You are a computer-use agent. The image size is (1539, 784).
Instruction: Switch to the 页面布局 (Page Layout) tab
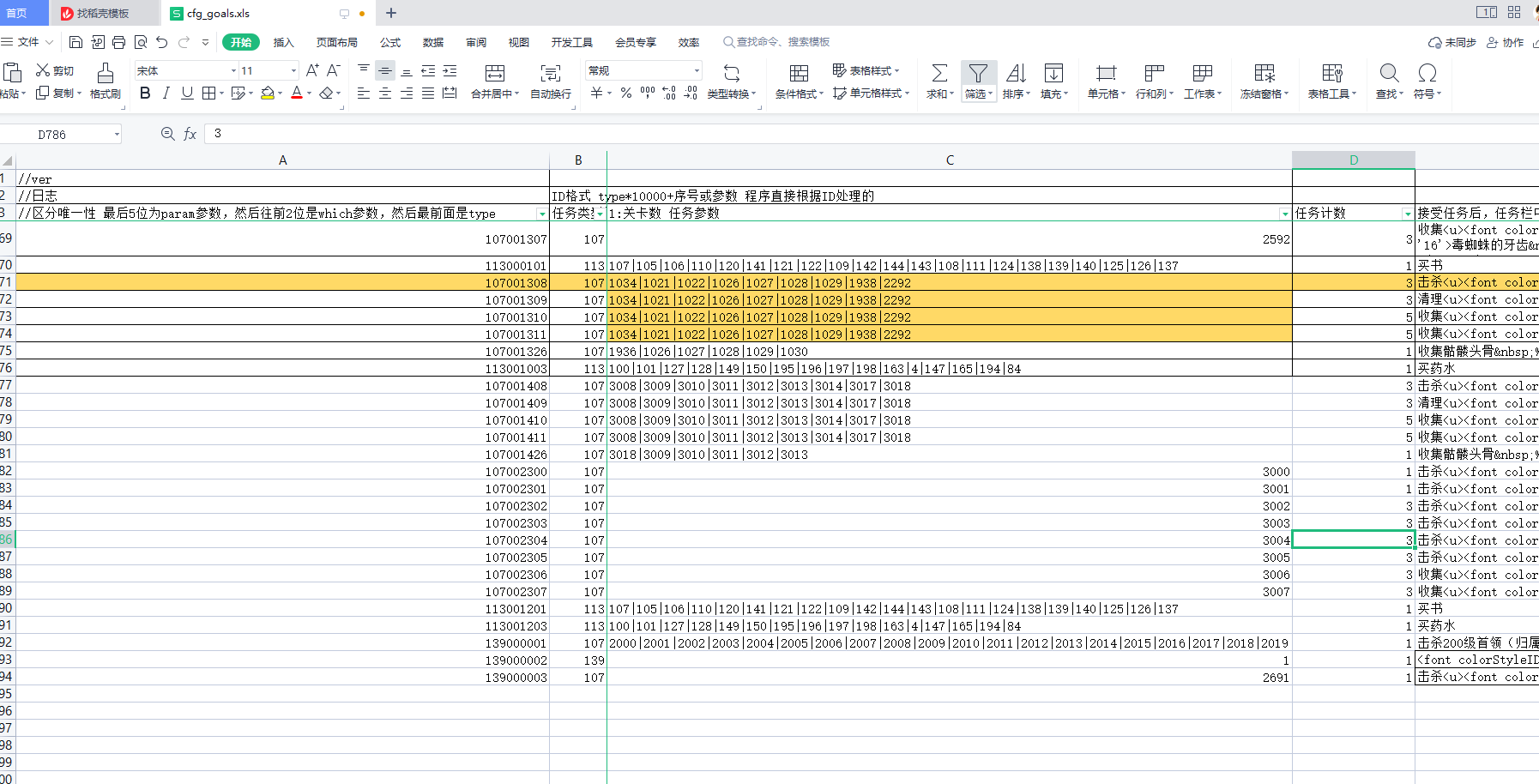click(336, 42)
